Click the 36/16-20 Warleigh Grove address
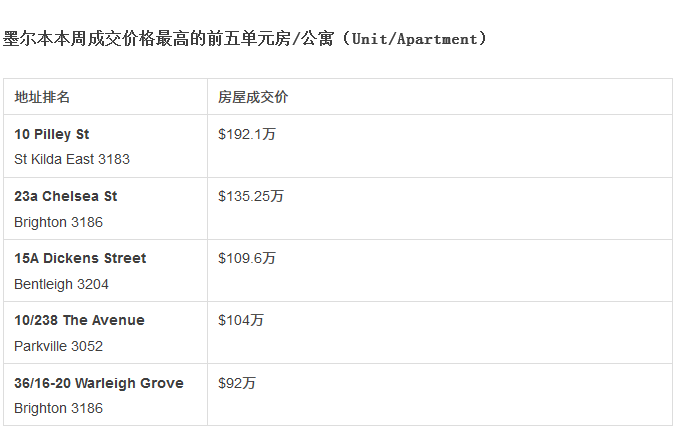This screenshot has width=677, height=429. (x=99, y=383)
